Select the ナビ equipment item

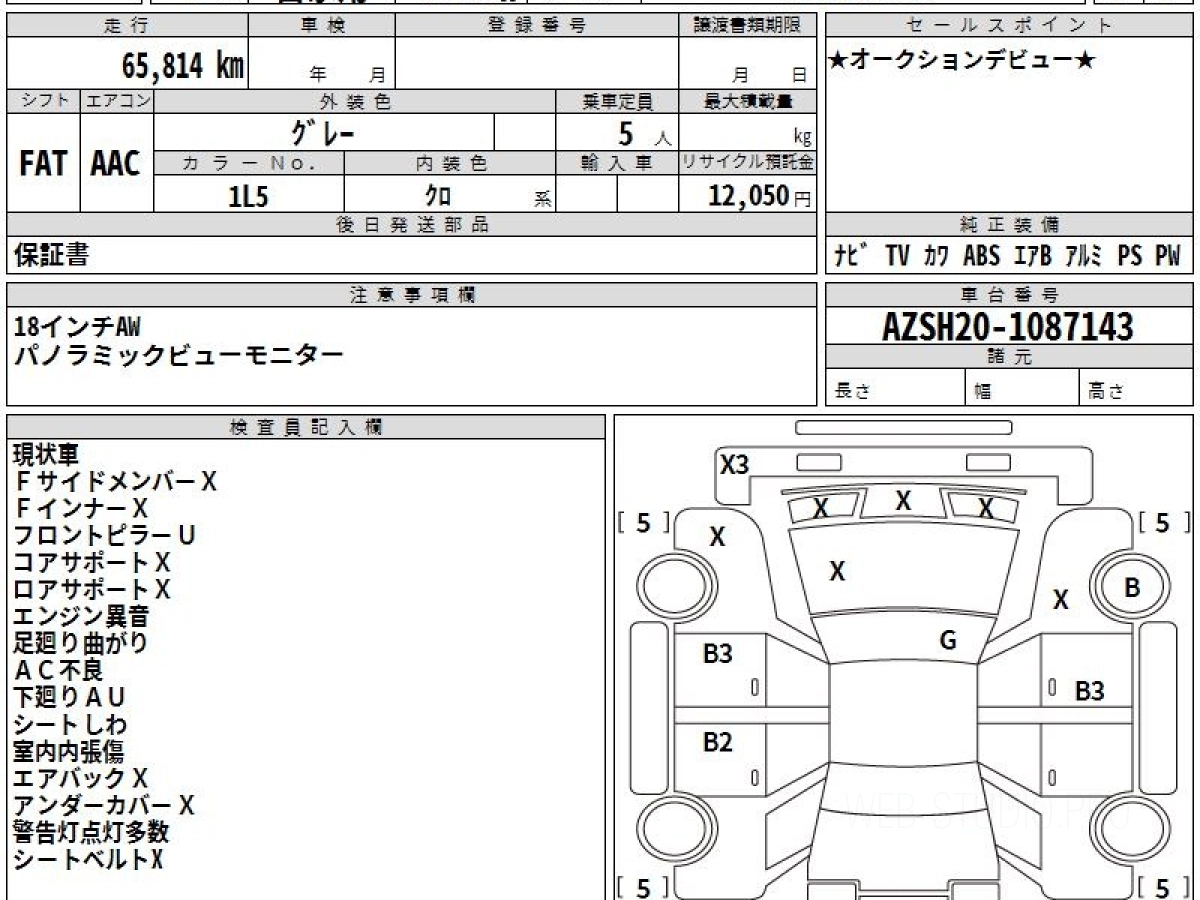coord(851,256)
